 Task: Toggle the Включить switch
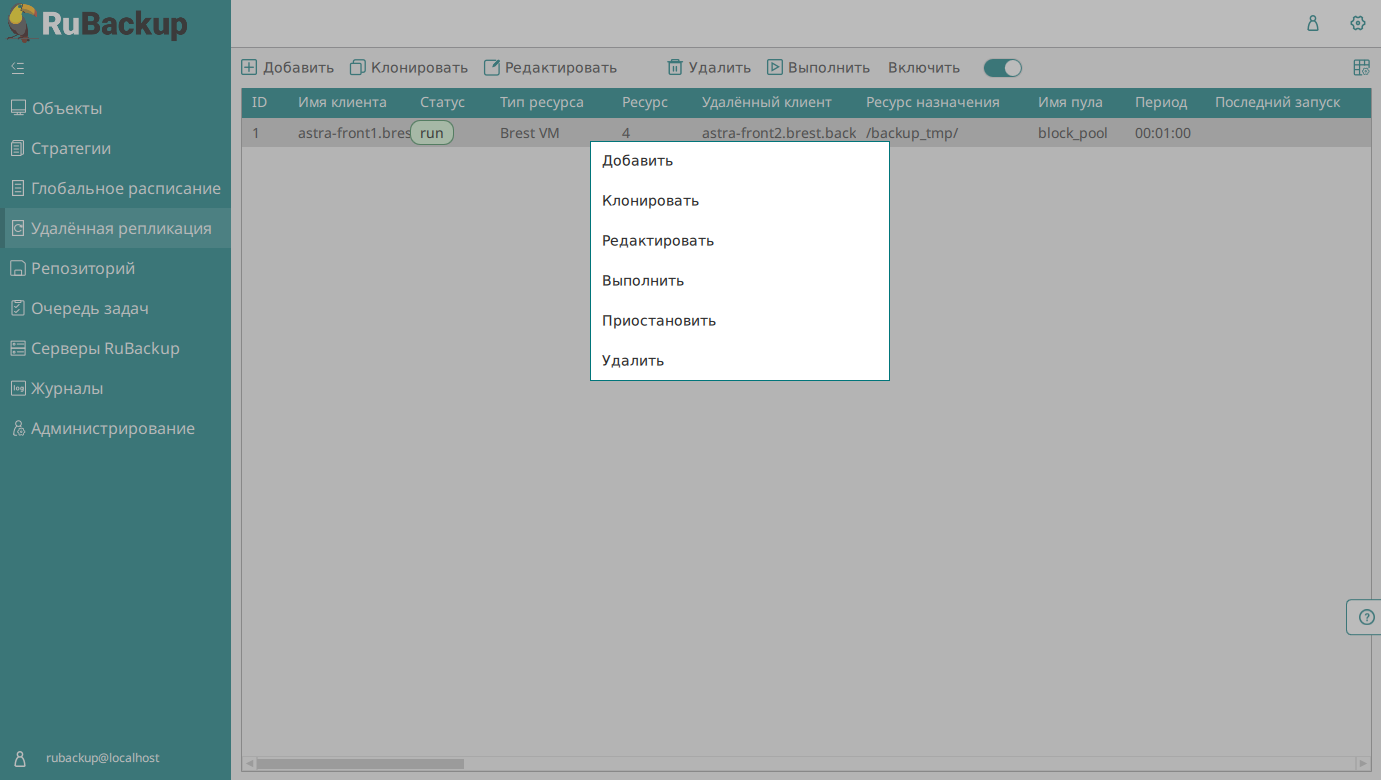point(1002,68)
